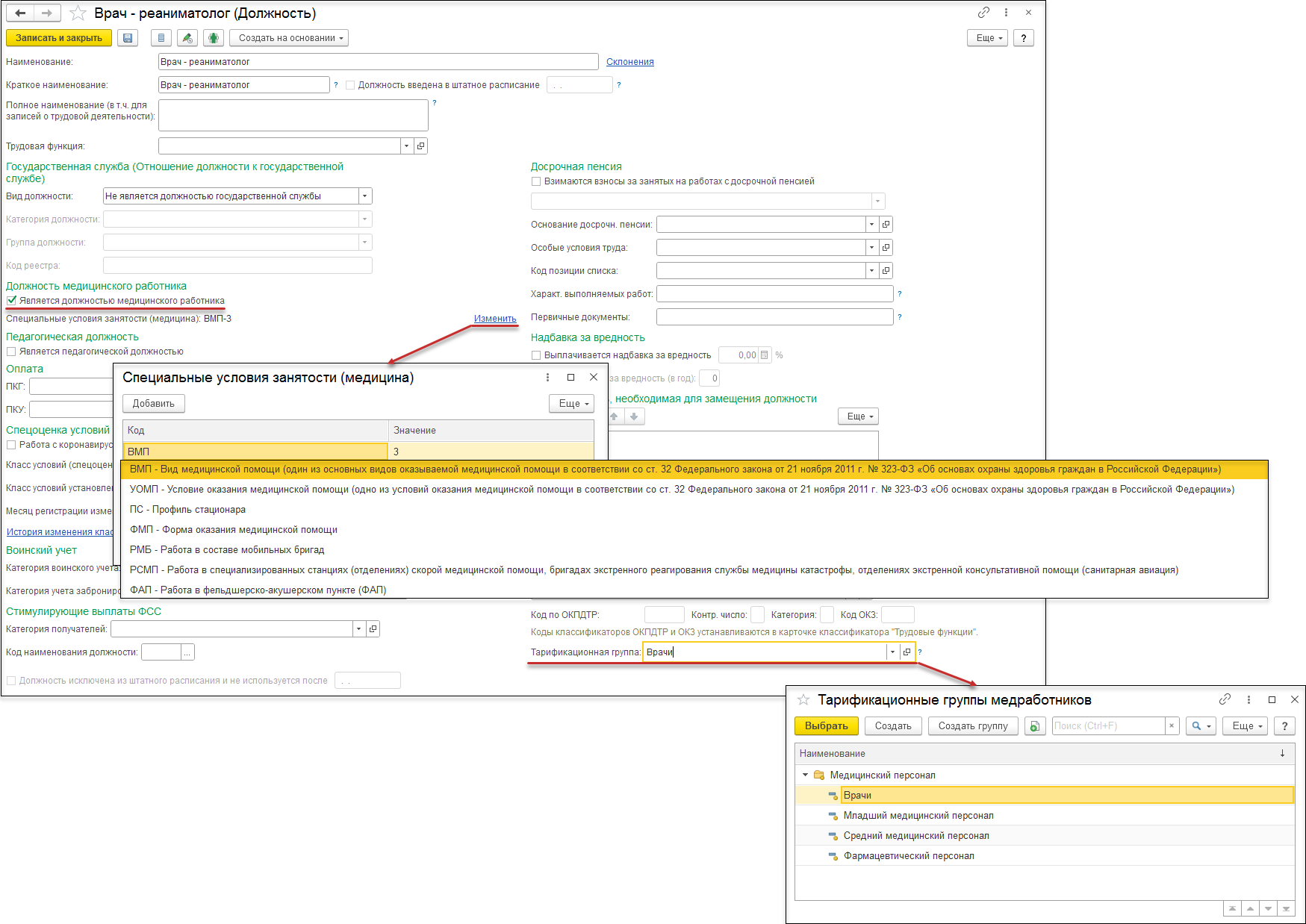The height and width of the screenshot is (924, 1306).
Task: Toggle Должность введена в штатное расписание
Action: (x=350, y=85)
